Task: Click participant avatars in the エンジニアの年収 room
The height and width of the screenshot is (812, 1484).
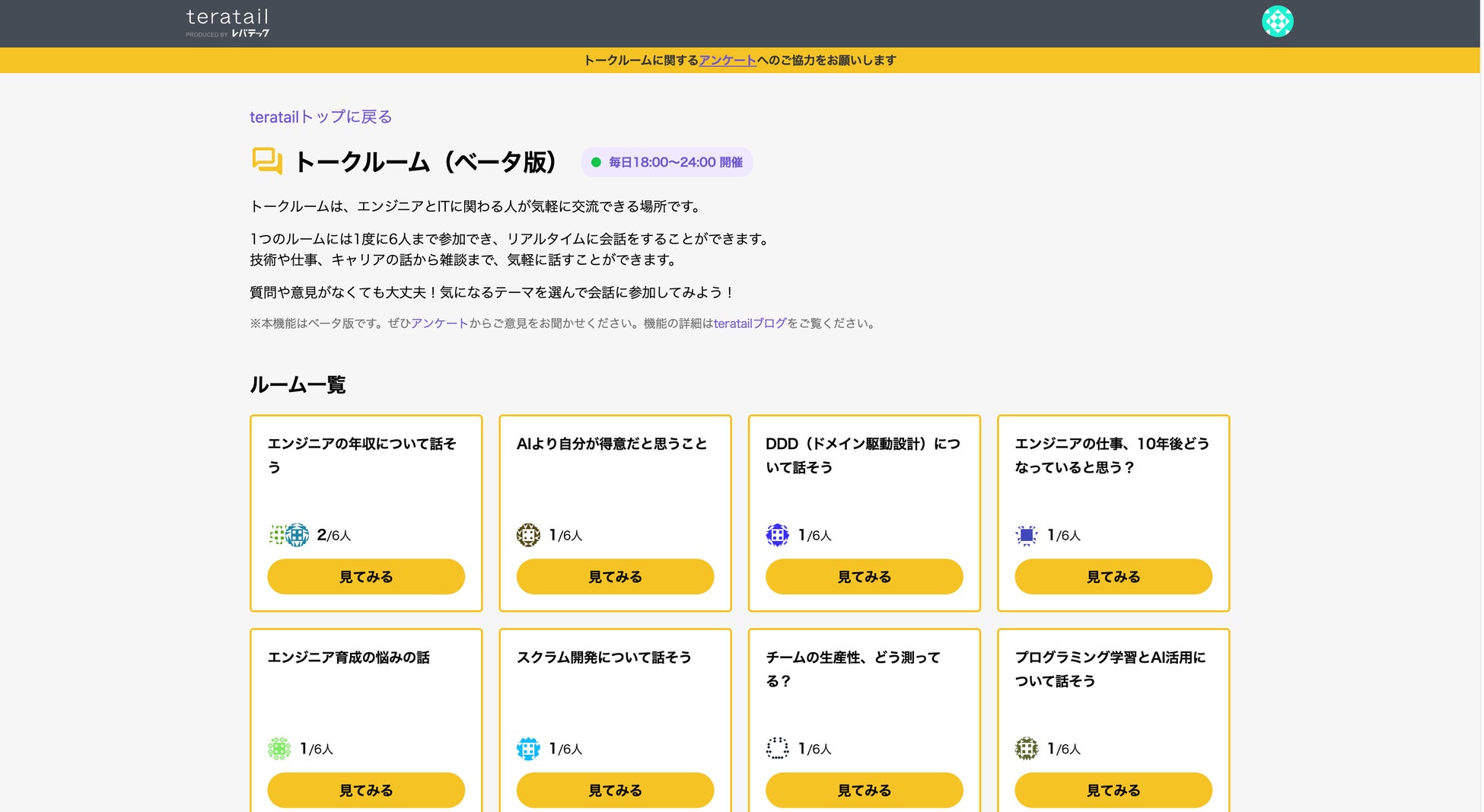Action: click(289, 535)
